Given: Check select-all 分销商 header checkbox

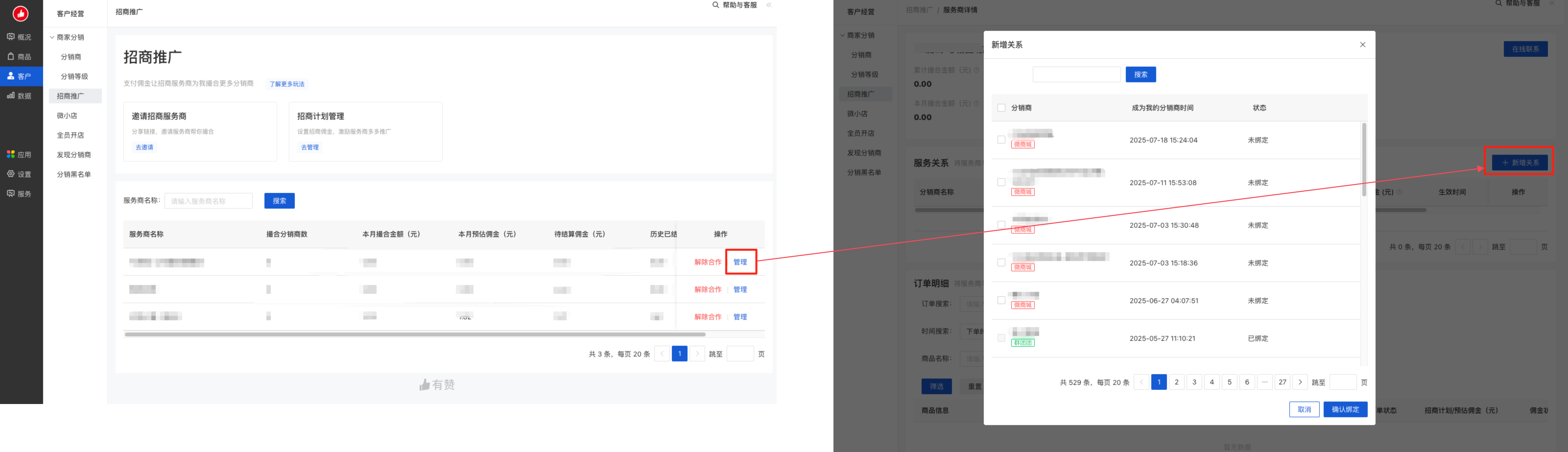Looking at the screenshot, I should 1001,108.
